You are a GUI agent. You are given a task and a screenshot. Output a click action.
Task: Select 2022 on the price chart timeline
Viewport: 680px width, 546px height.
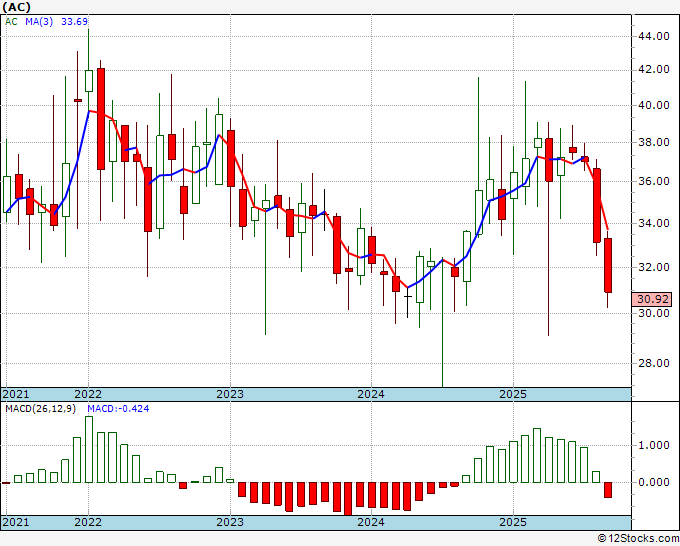click(x=88, y=394)
